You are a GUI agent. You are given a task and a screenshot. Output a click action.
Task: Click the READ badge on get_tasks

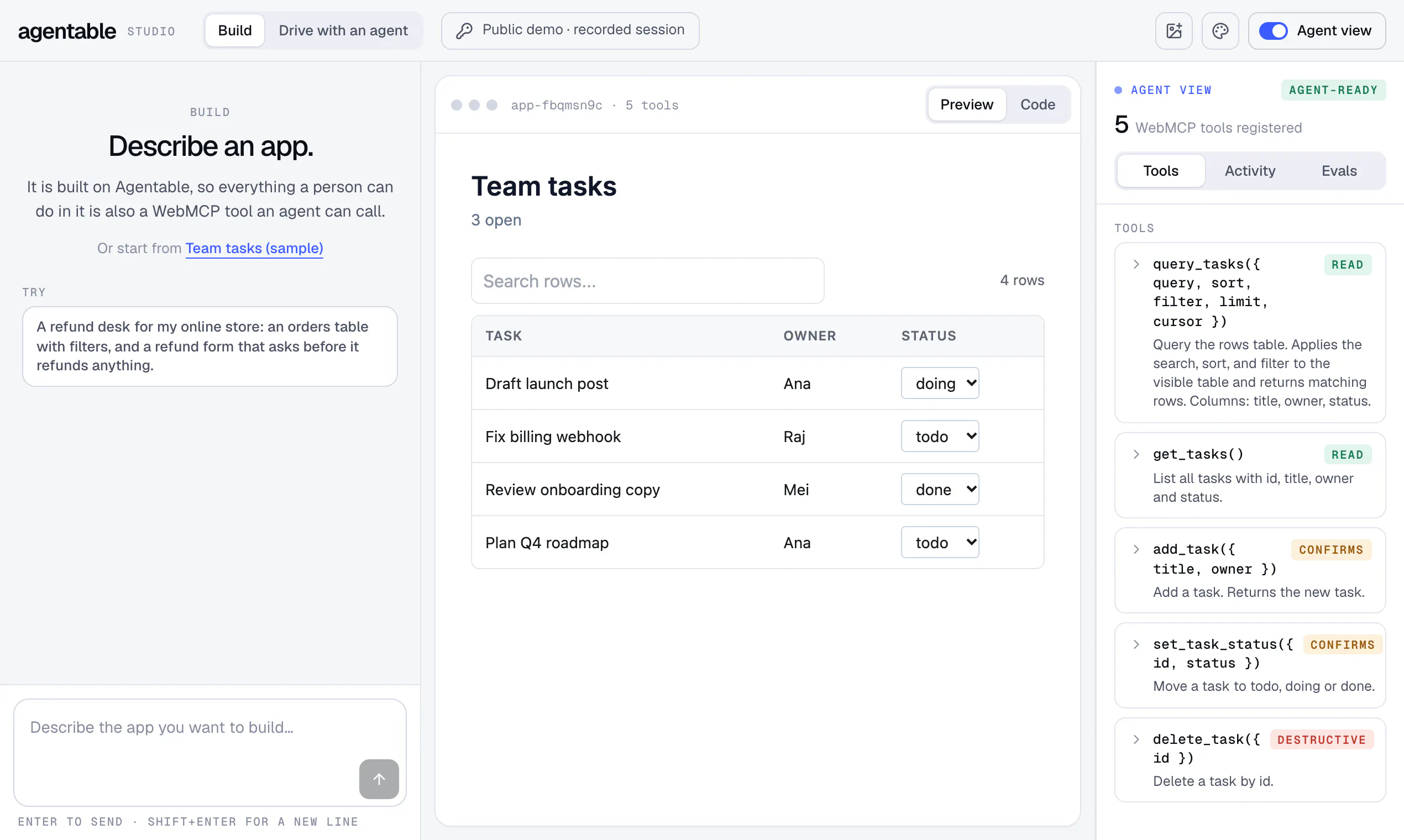point(1348,454)
